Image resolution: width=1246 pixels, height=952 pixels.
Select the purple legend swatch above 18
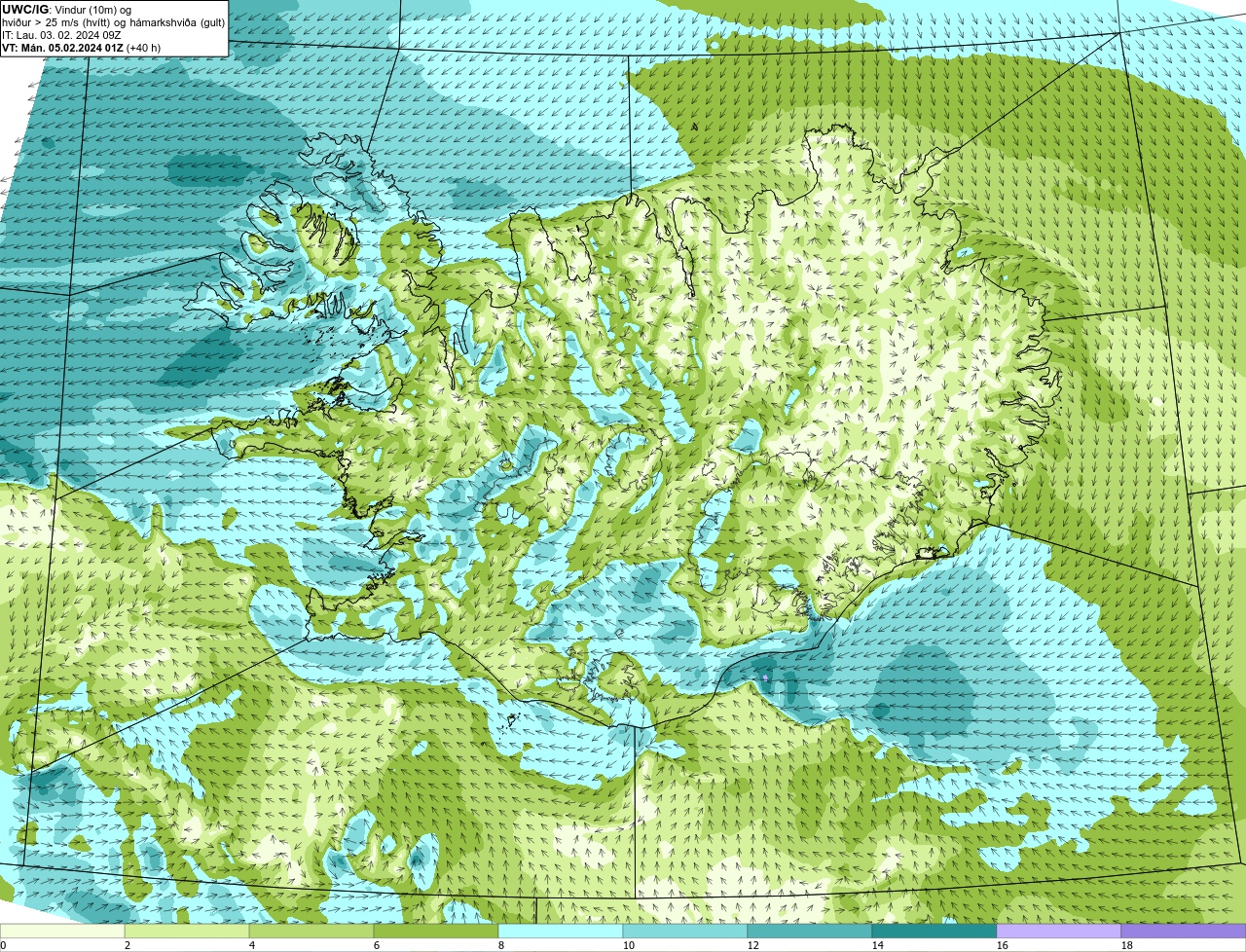click(x=1184, y=932)
